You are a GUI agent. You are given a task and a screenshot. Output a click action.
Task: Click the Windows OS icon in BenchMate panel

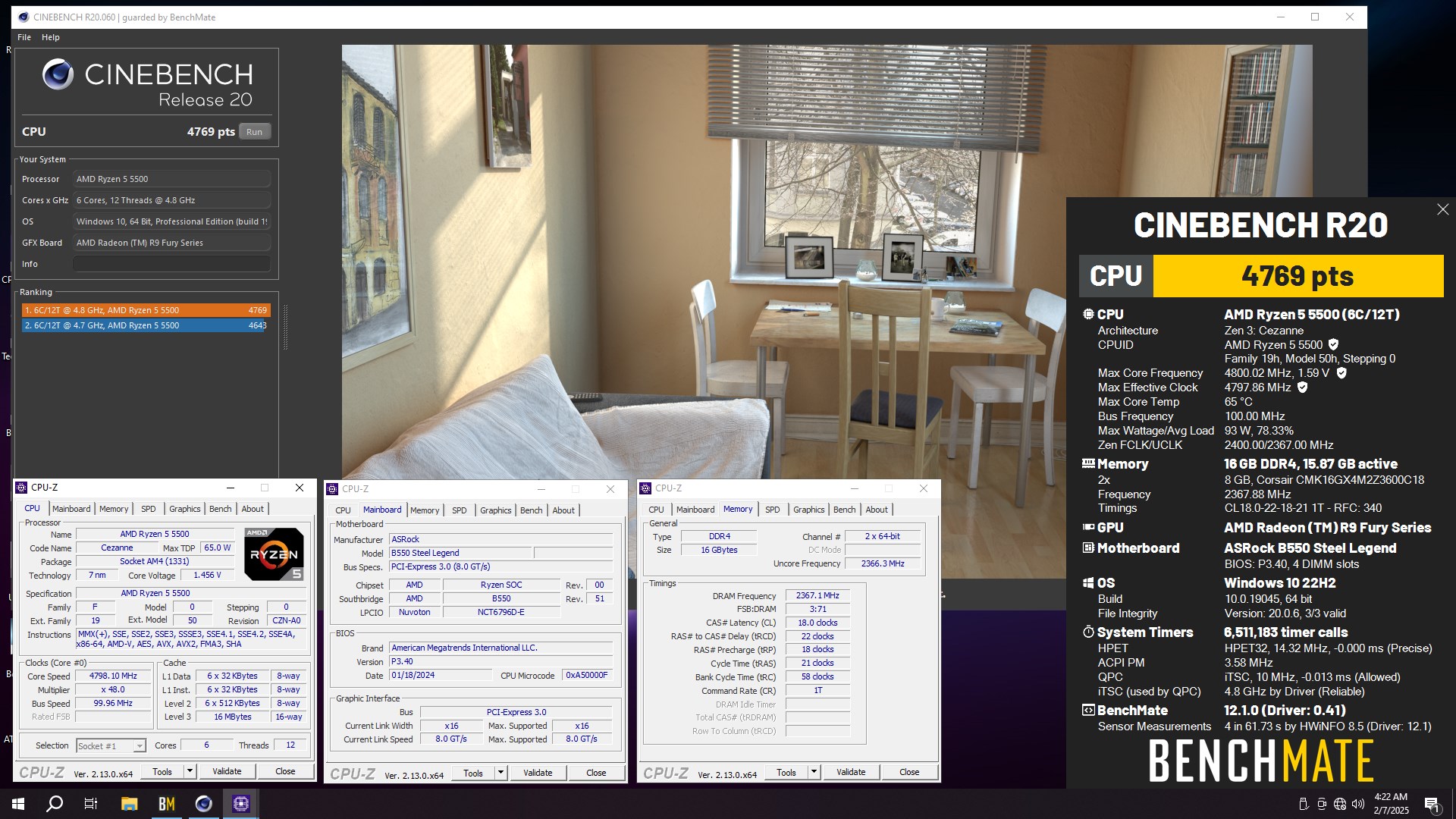coord(1088,582)
